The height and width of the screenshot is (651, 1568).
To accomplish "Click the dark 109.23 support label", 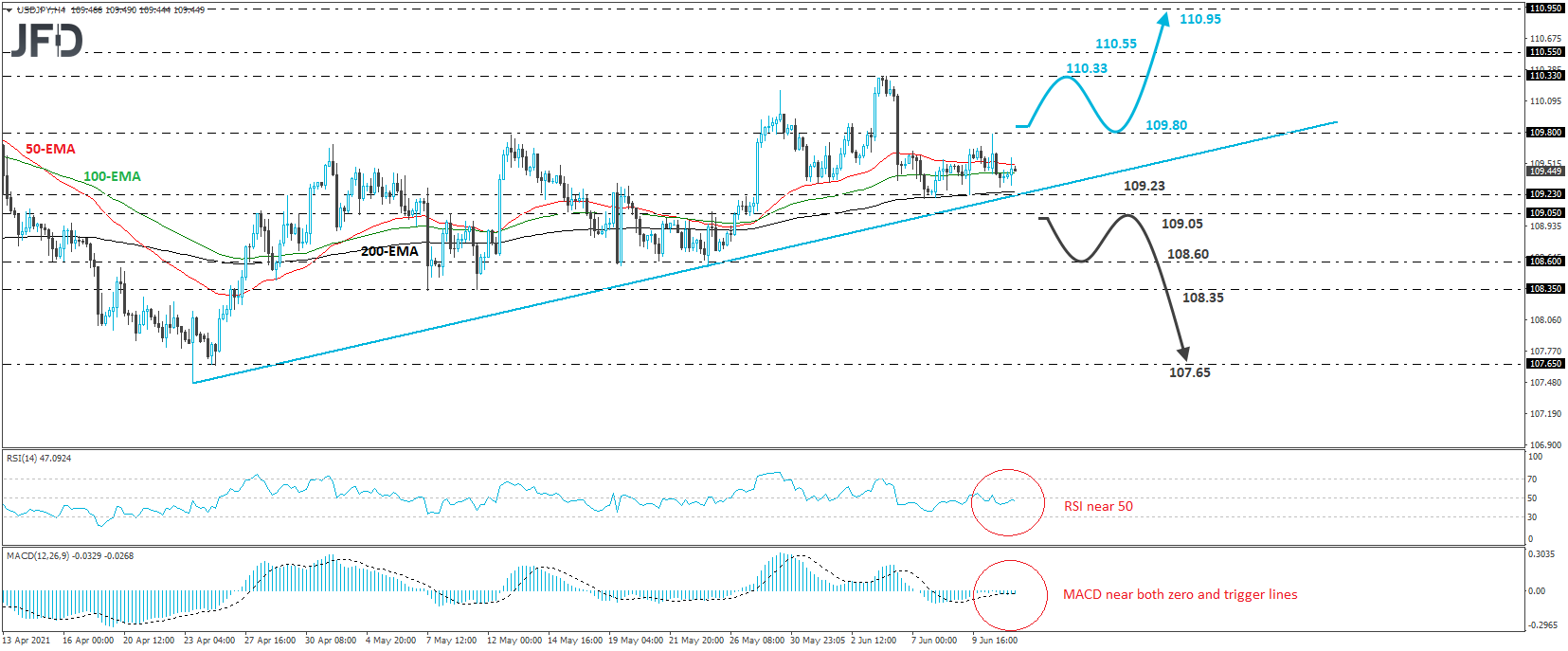I will pyautogui.click(x=1144, y=186).
